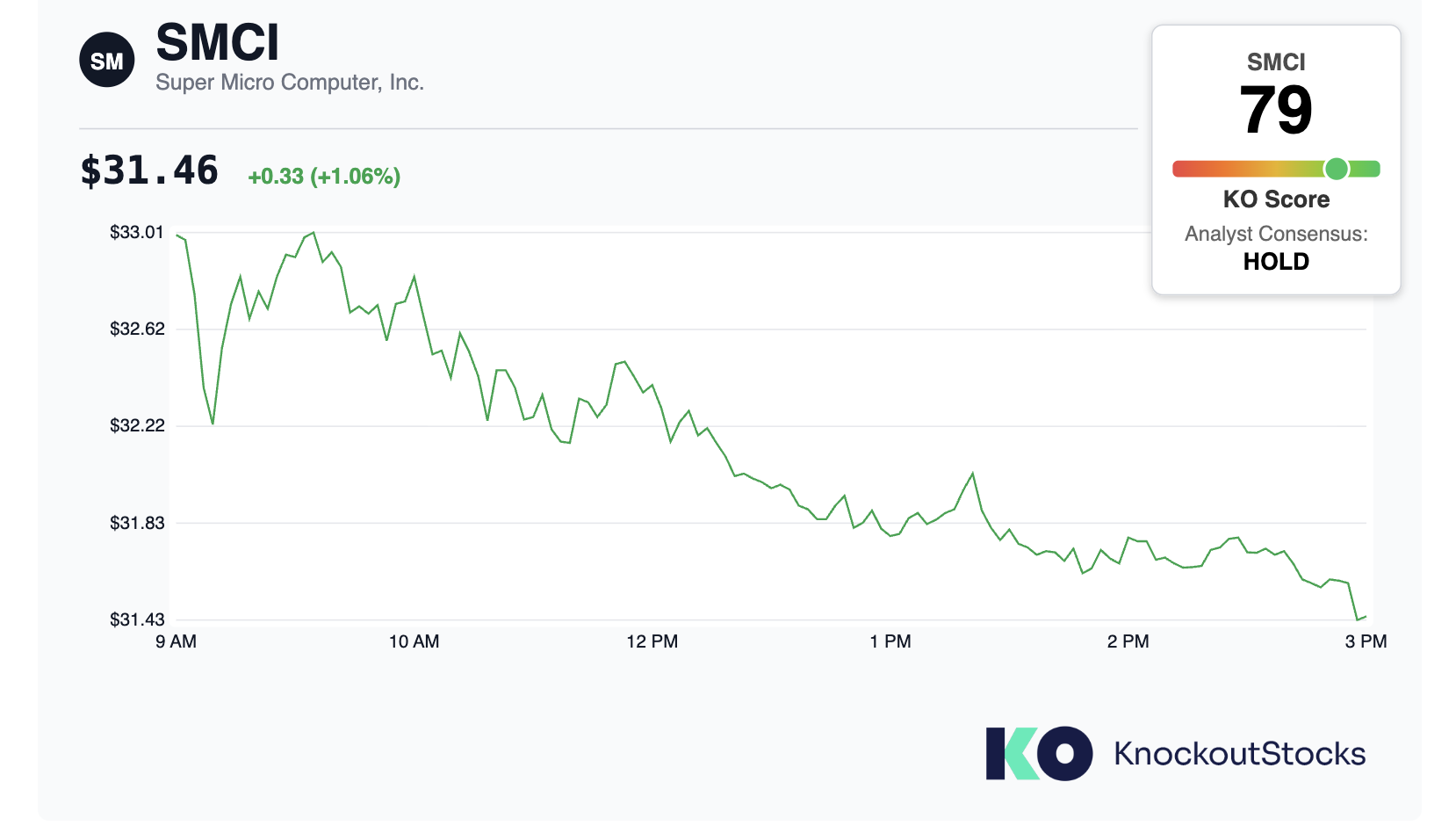Click the $31.43 y-axis label
The width and height of the screenshot is (1456, 833).
pyautogui.click(x=137, y=619)
